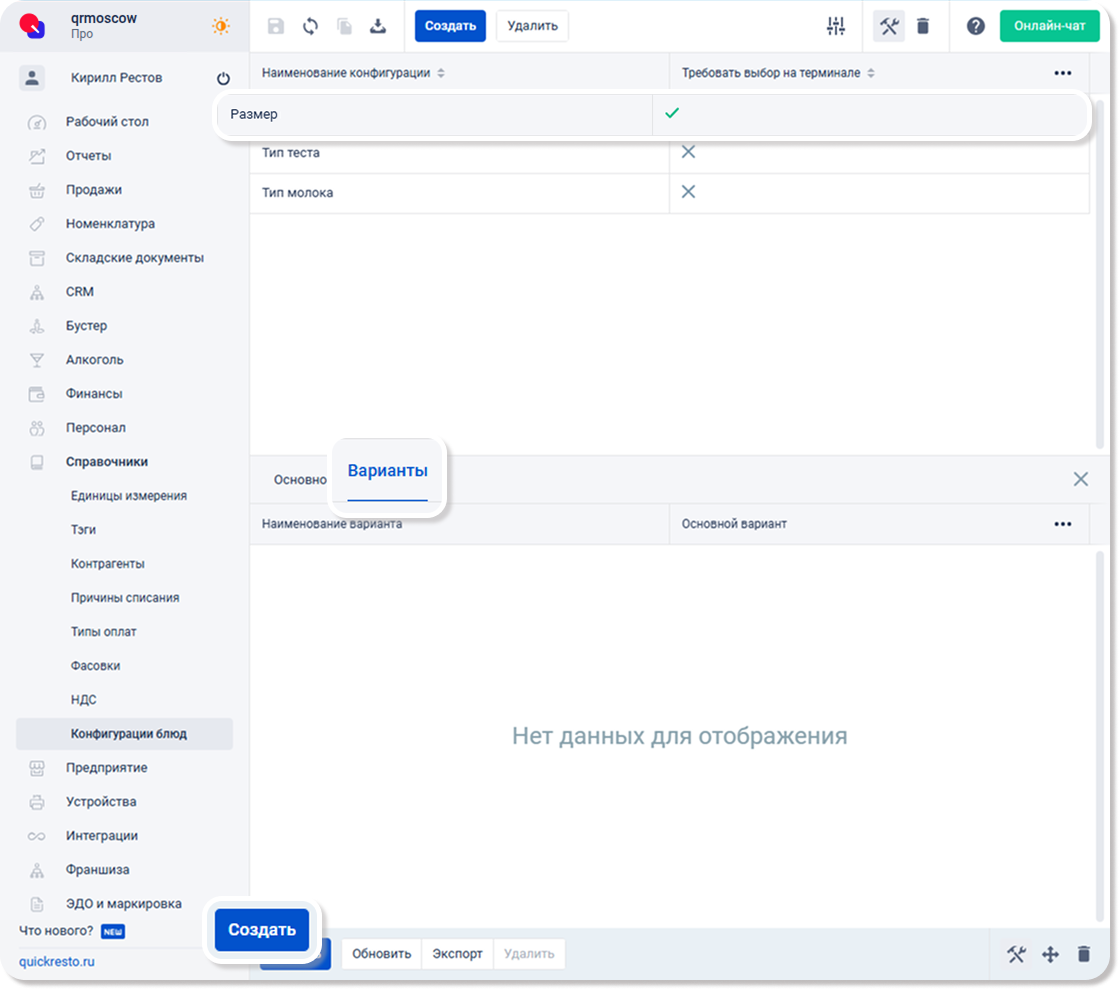Open Складские документы in sidebar
Viewport: 1119px width, 989px height.
pyautogui.click(x=134, y=258)
